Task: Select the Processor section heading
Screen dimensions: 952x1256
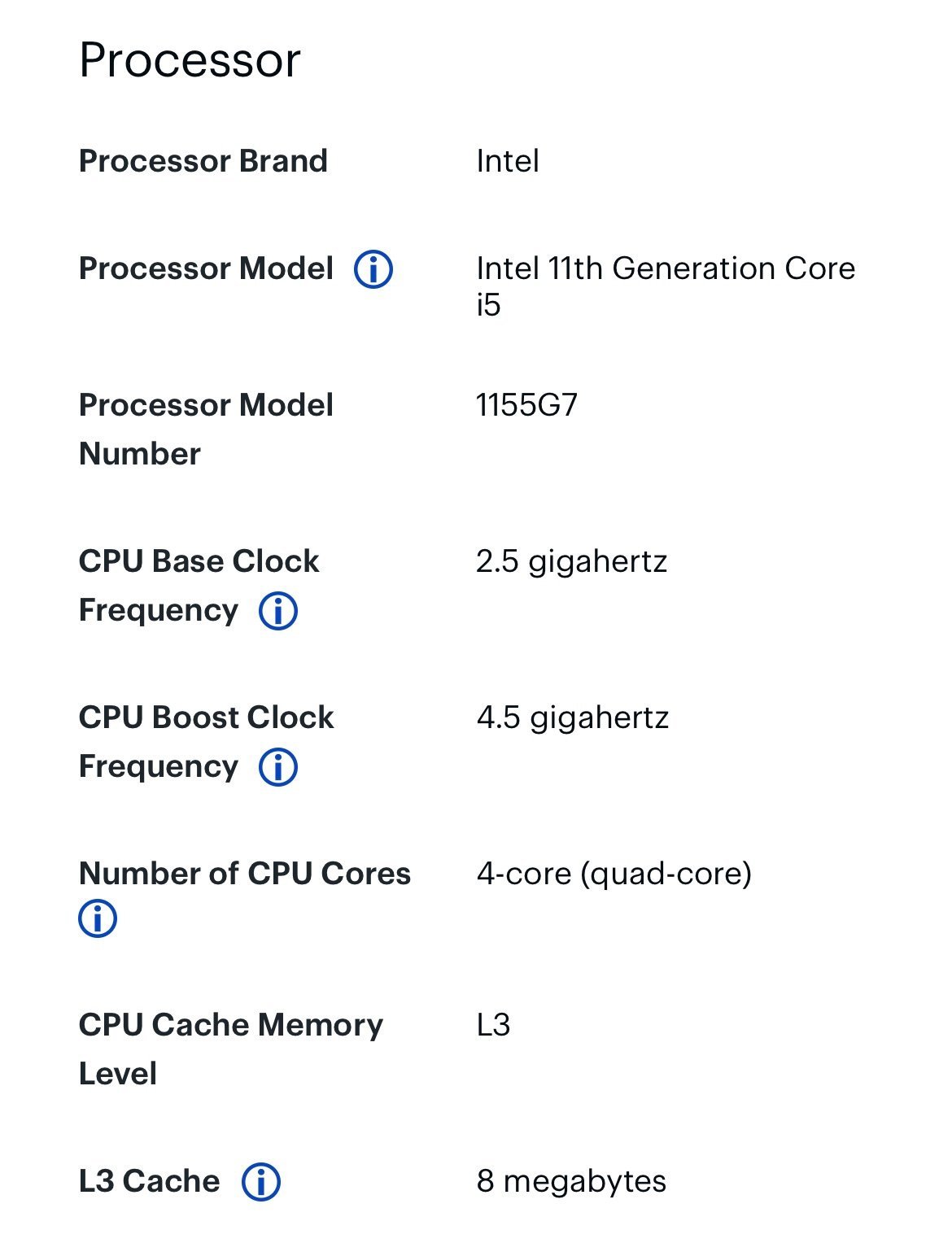Action: point(190,61)
